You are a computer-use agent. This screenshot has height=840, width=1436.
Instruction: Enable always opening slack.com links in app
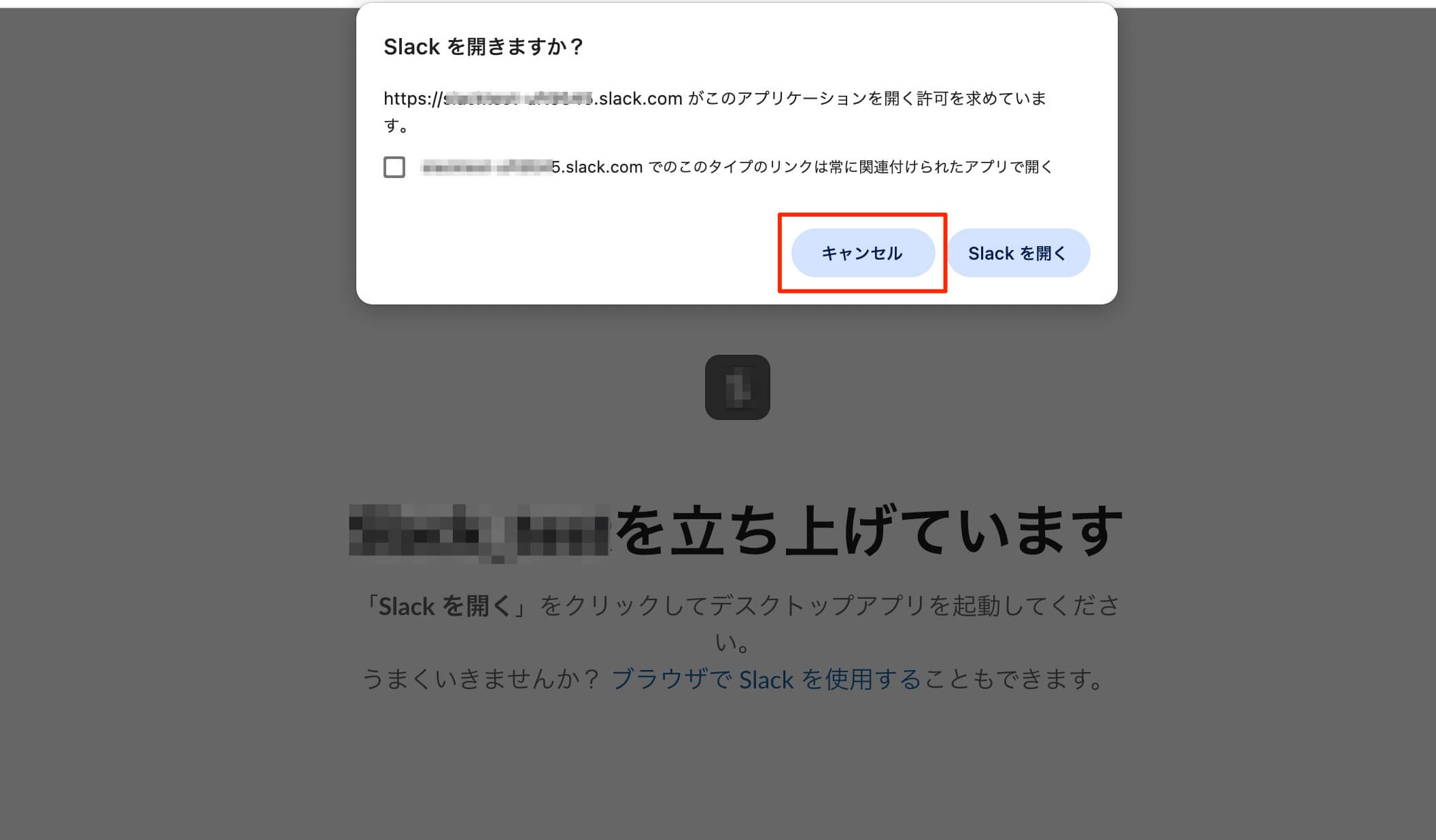[394, 167]
